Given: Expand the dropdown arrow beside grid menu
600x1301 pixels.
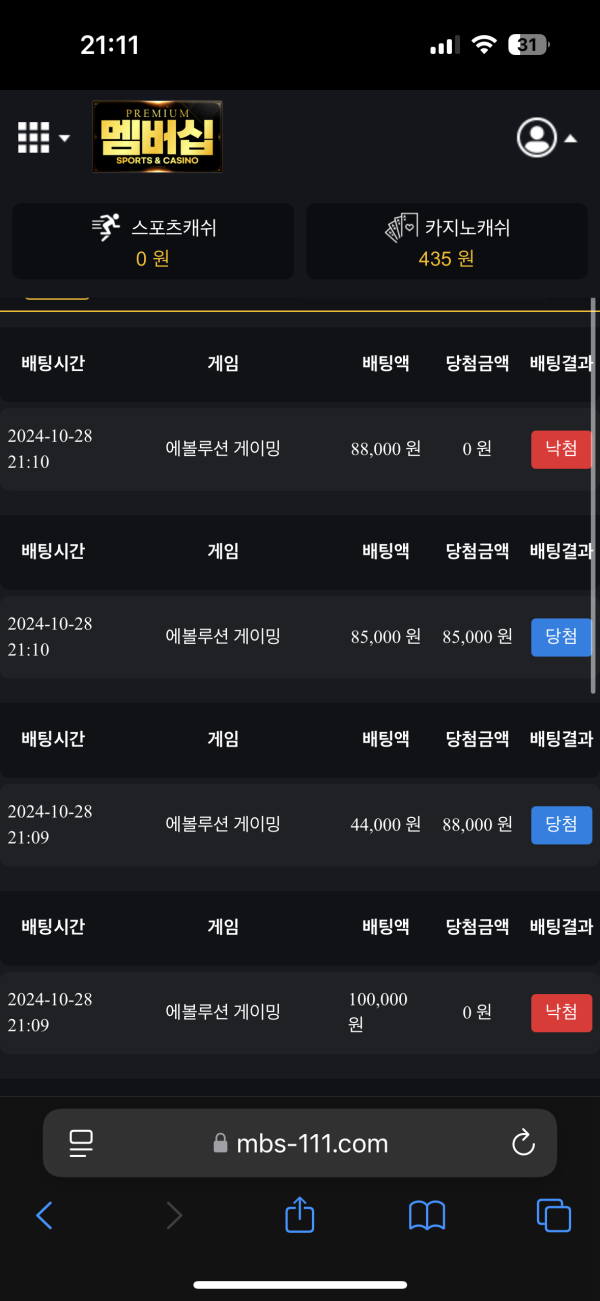Looking at the screenshot, I should 64,138.
